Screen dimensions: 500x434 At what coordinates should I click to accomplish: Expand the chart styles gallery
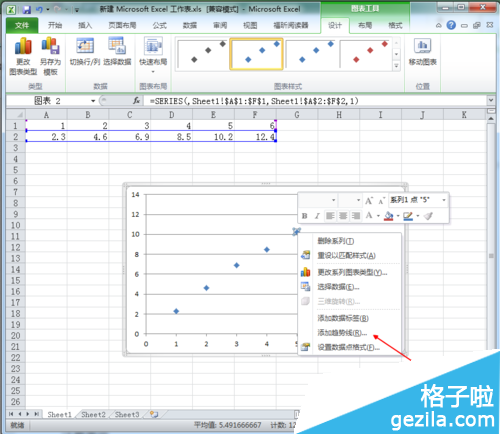coord(396,66)
